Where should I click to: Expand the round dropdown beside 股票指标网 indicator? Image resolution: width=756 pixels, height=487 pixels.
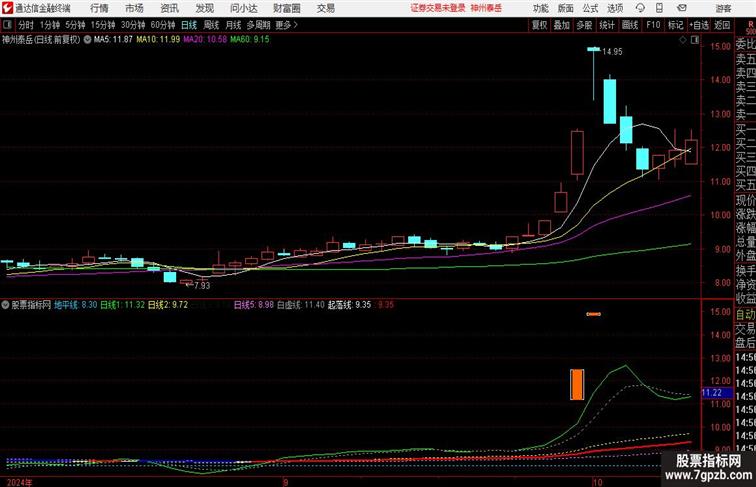(5, 305)
